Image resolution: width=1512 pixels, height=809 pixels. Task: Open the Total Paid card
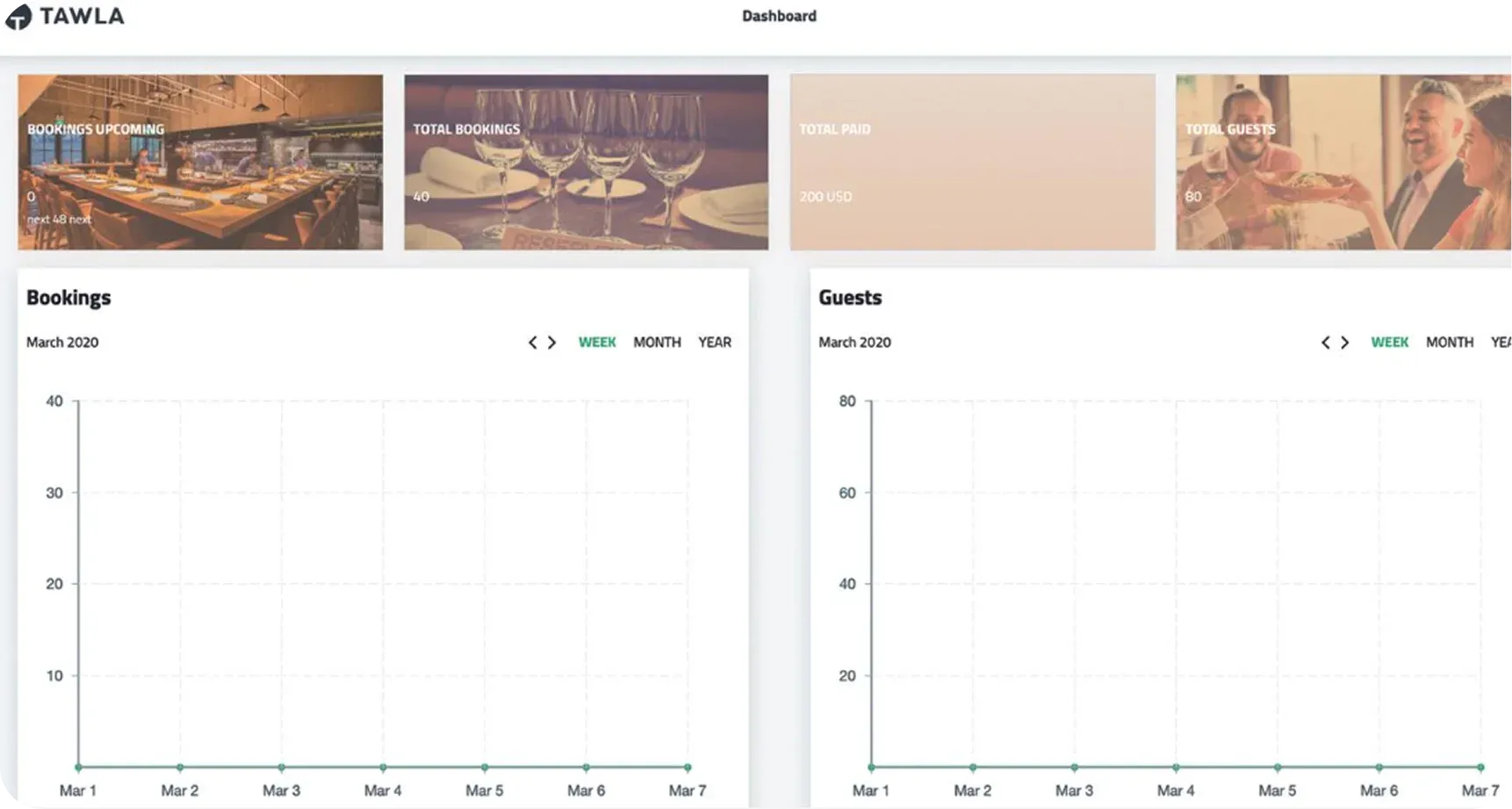[972, 162]
